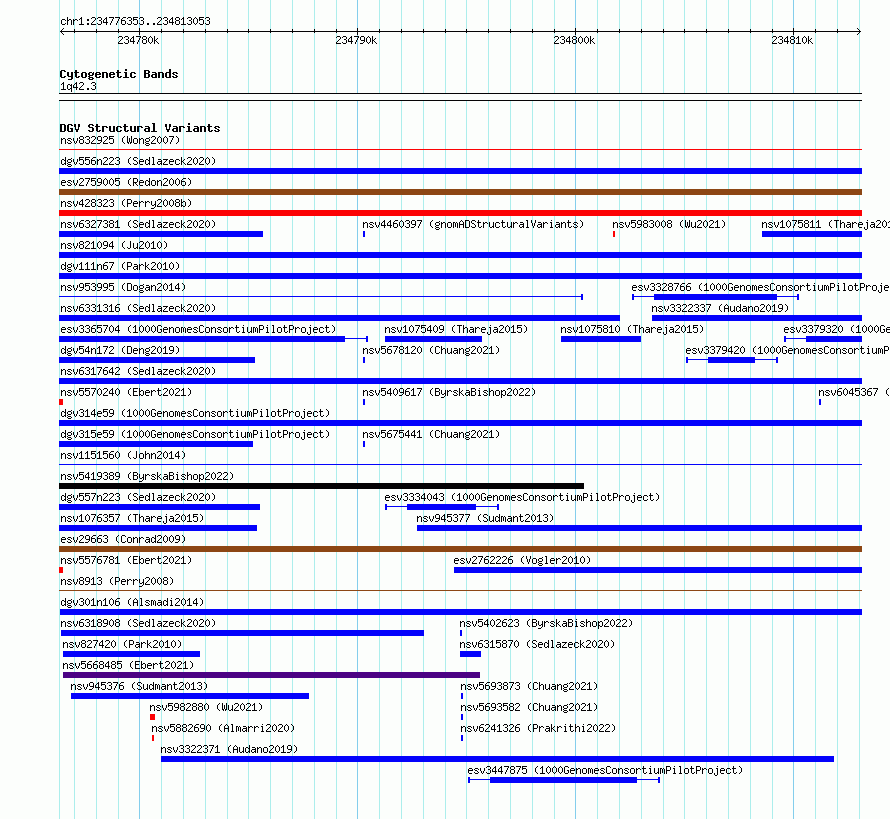Click the nsv953995 (Dogan2014) label
Screen dimensions: 890x819
[x=123, y=287]
